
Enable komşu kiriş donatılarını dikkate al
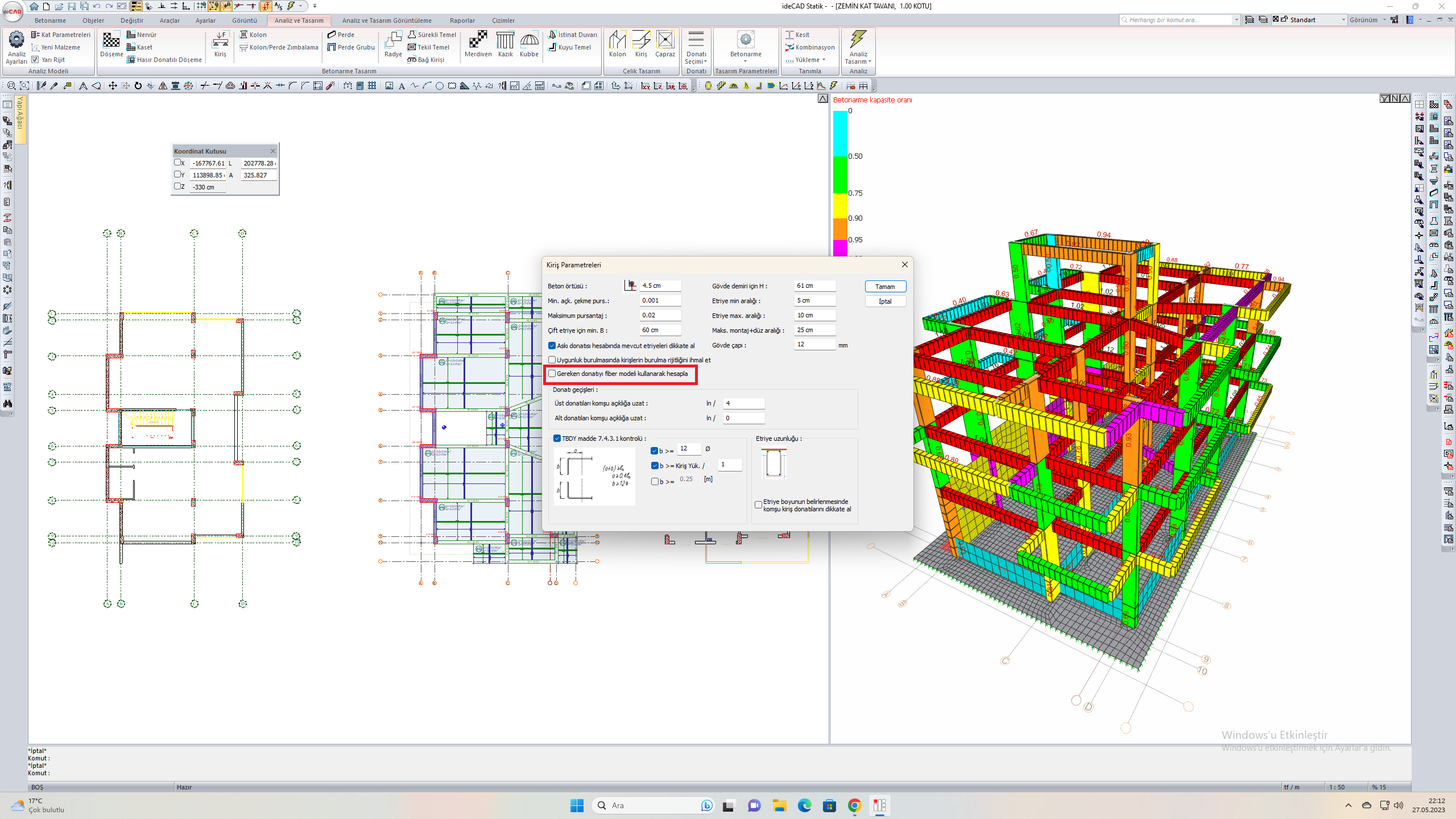tap(758, 505)
